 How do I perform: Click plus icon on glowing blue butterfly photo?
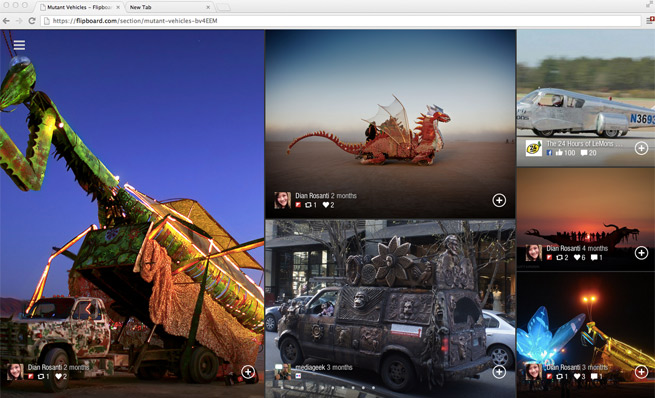tap(641, 372)
